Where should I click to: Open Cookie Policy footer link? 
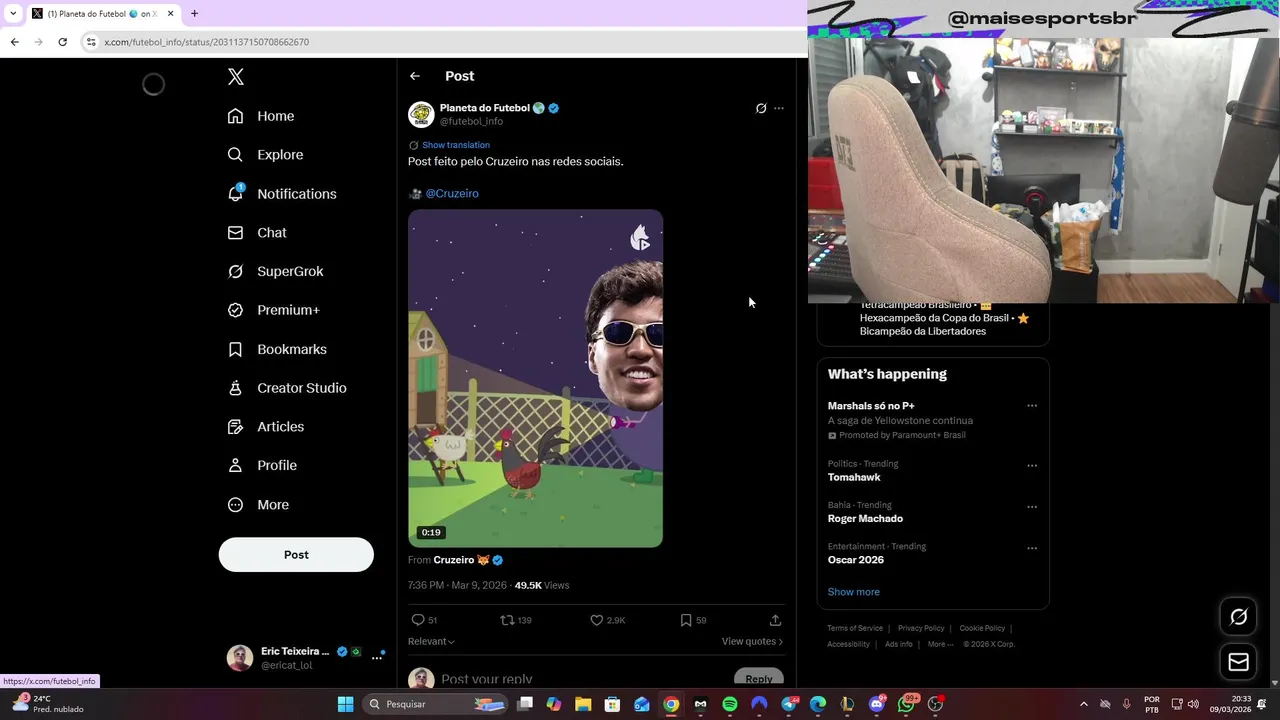[982, 628]
